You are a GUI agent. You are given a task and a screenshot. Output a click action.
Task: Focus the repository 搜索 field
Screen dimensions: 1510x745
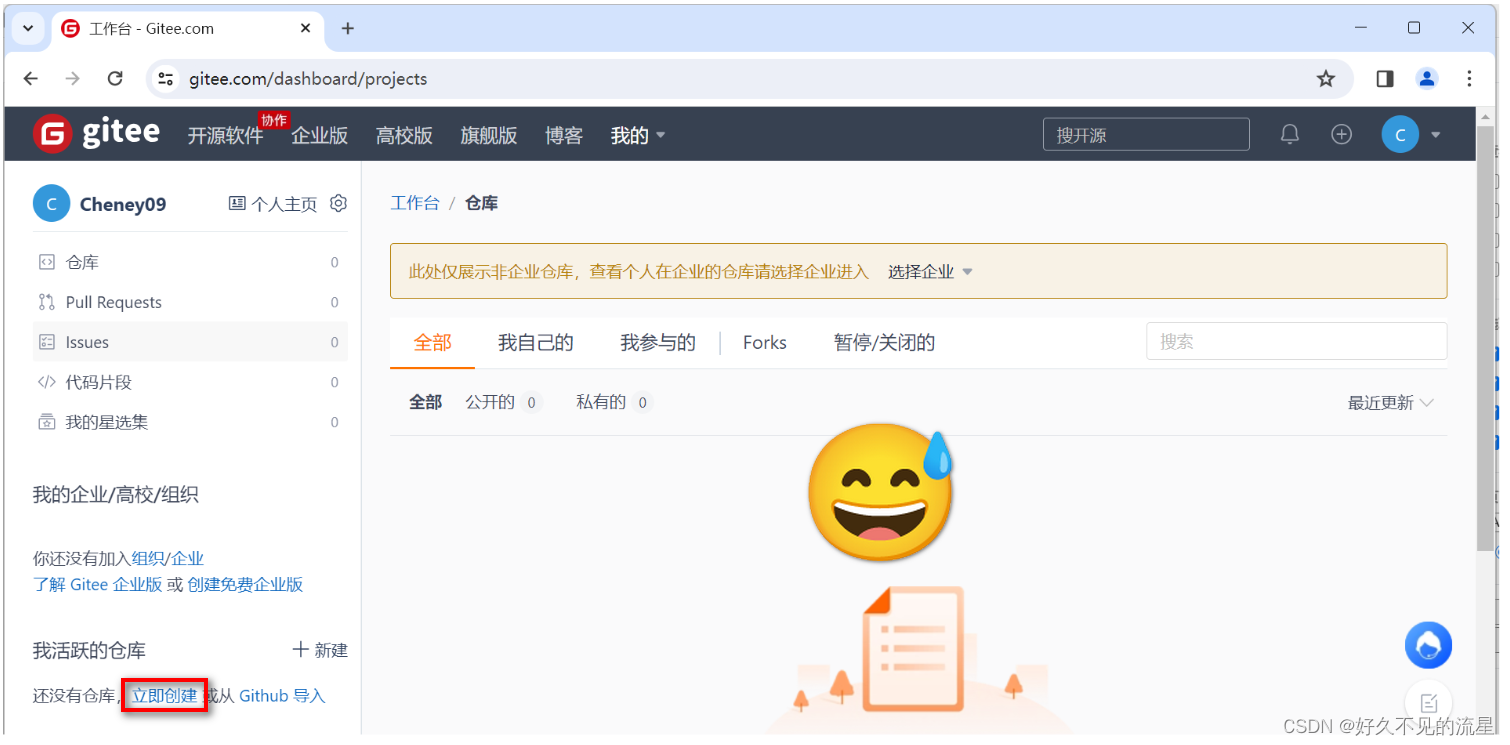(1296, 341)
